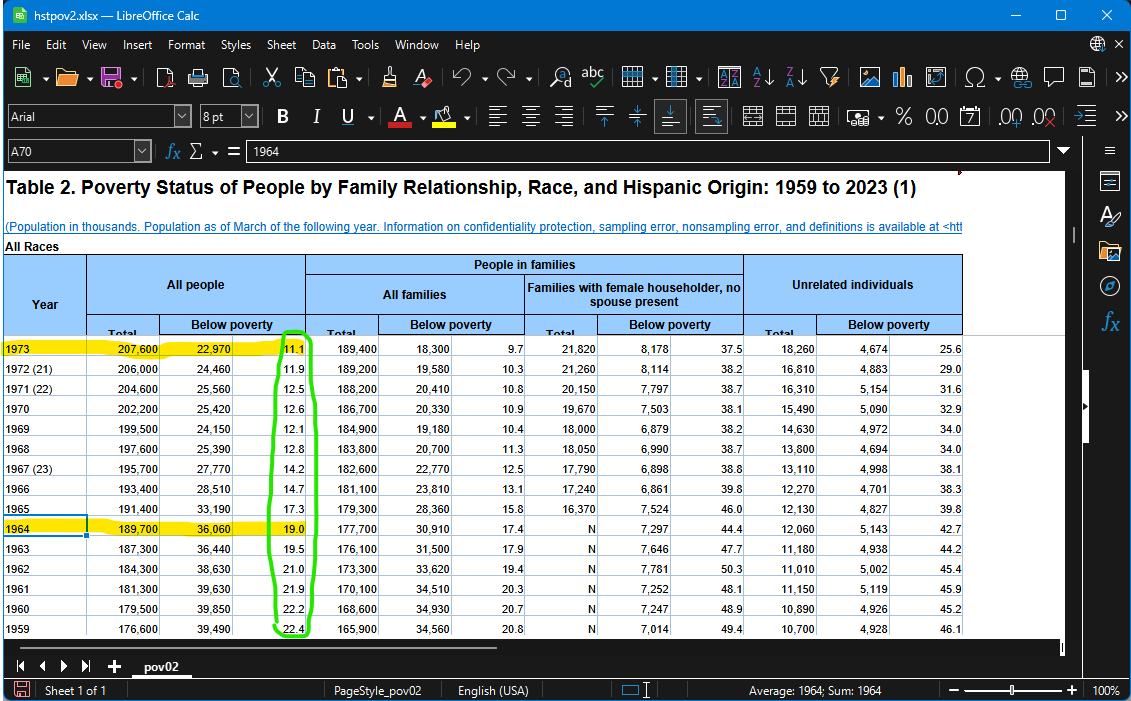The image size is (1131, 701).
Task: Click the Print icon in toolbar
Action: [x=198, y=77]
